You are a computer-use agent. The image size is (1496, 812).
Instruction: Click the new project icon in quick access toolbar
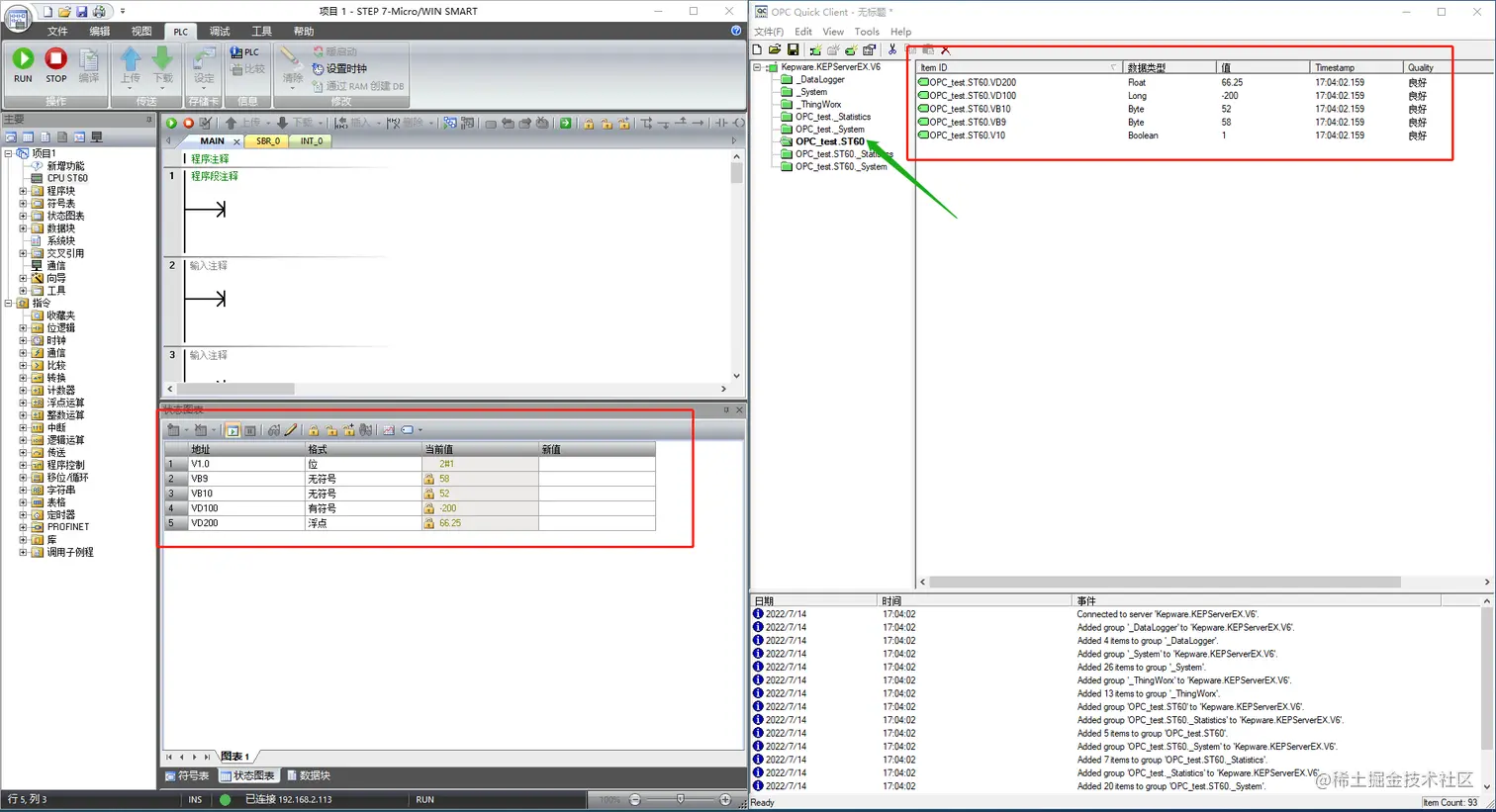click(x=47, y=11)
